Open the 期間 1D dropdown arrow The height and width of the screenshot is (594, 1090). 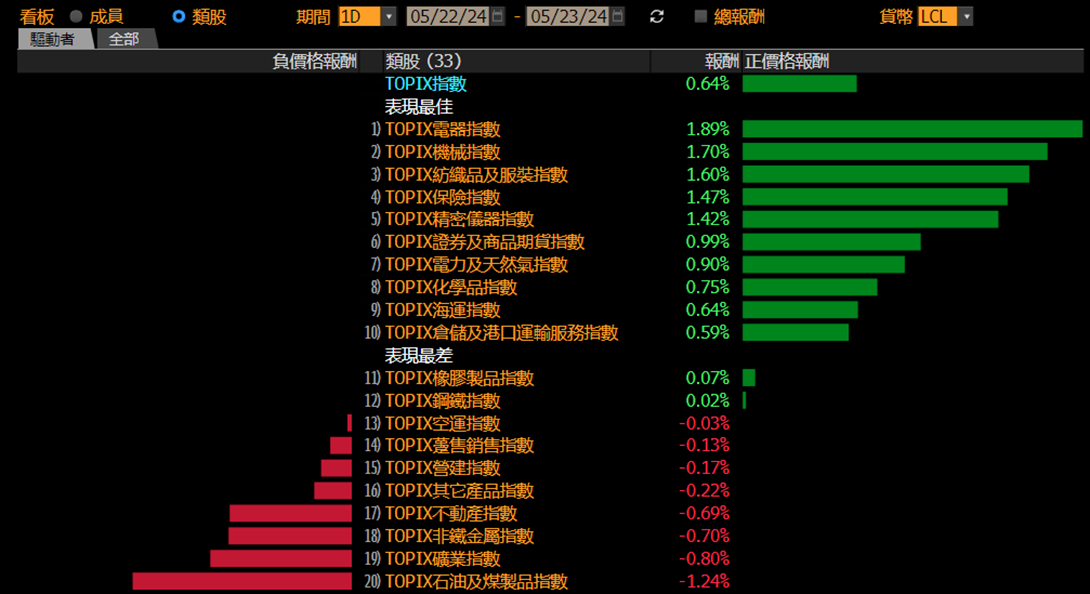(389, 16)
